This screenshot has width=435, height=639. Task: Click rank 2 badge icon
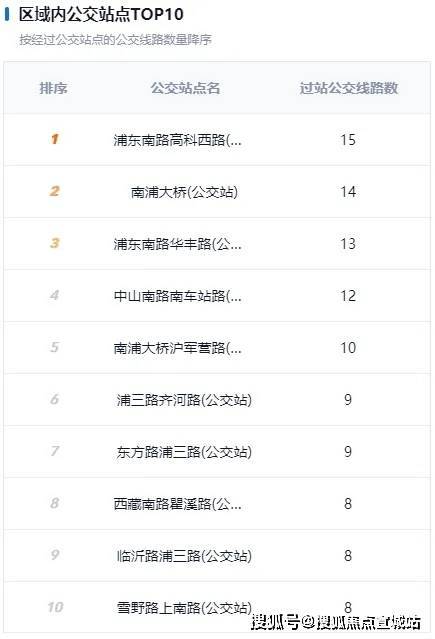tap(55, 191)
